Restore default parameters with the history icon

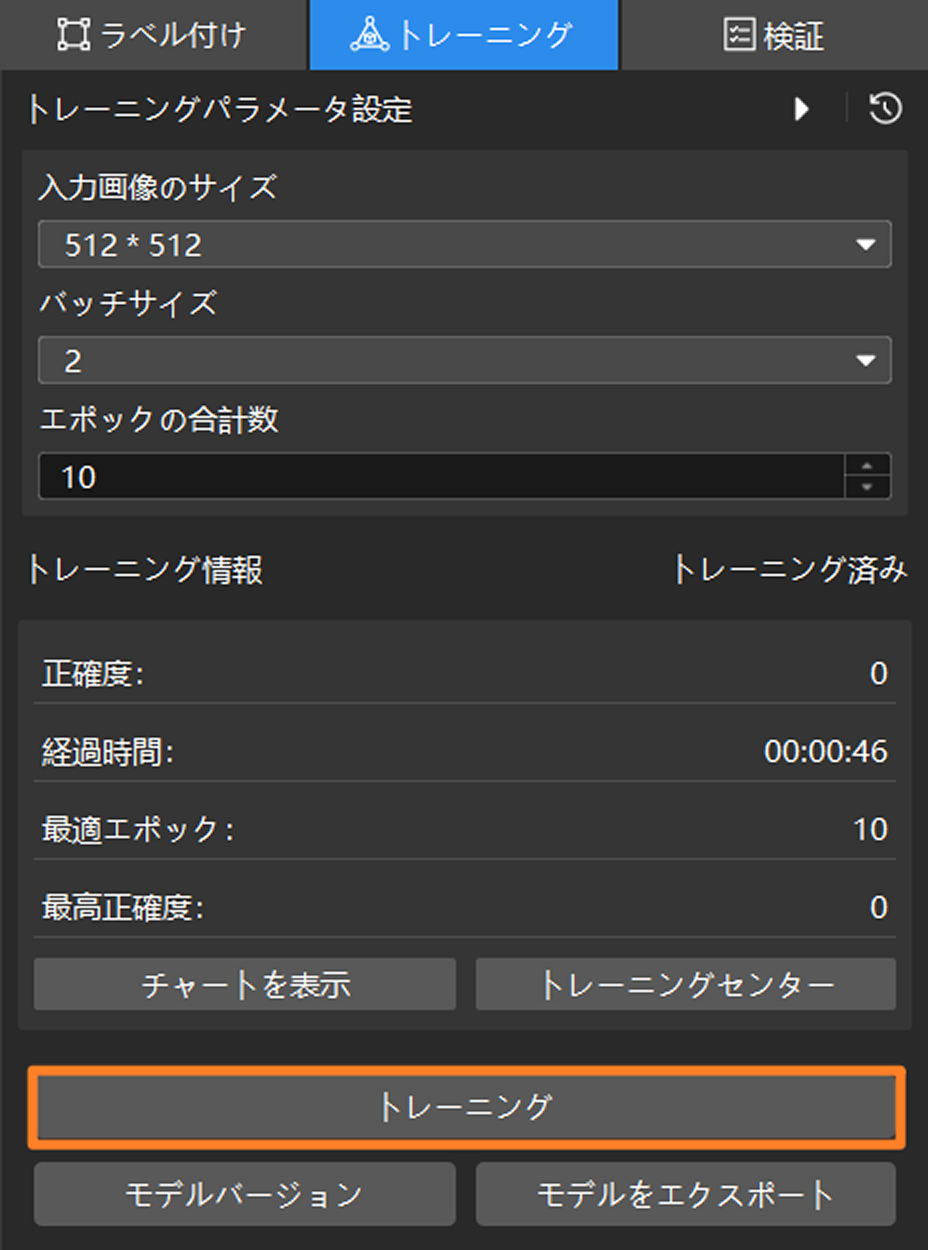[886, 109]
